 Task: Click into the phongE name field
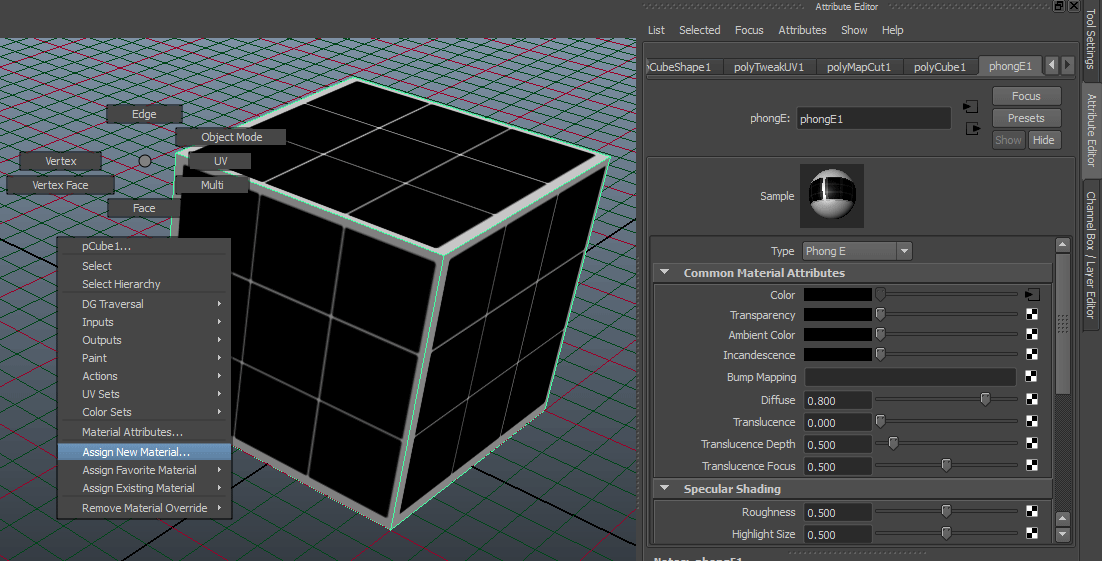873,118
